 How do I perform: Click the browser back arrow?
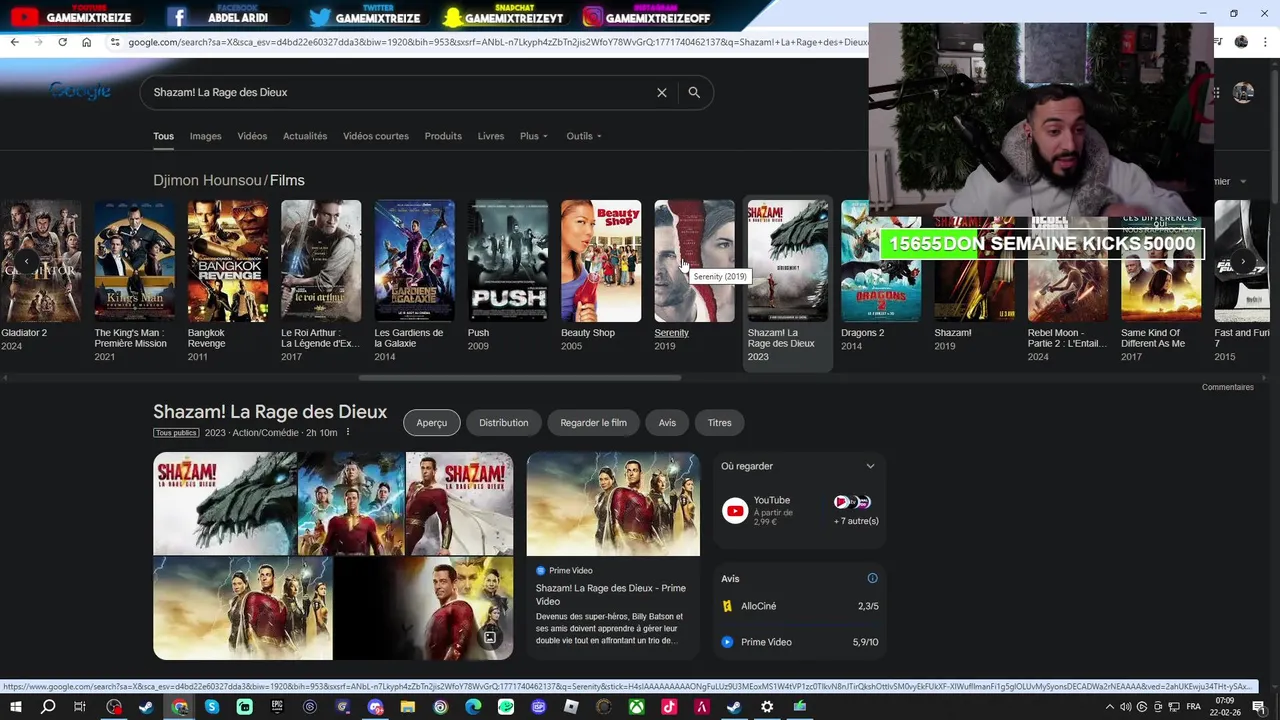(14, 42)
